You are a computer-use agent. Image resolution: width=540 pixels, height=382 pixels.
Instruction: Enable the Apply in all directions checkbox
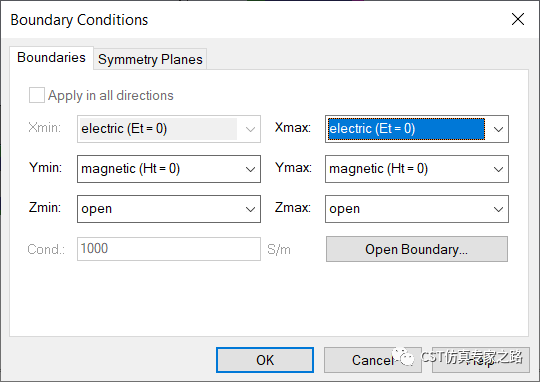[x=37, y=95]
